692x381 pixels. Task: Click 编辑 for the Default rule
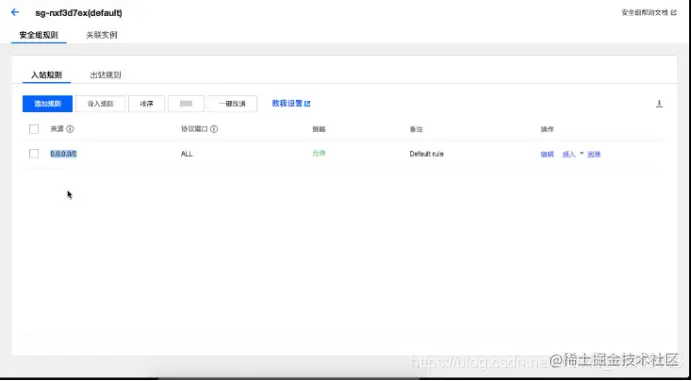click(x=547, y=154)
